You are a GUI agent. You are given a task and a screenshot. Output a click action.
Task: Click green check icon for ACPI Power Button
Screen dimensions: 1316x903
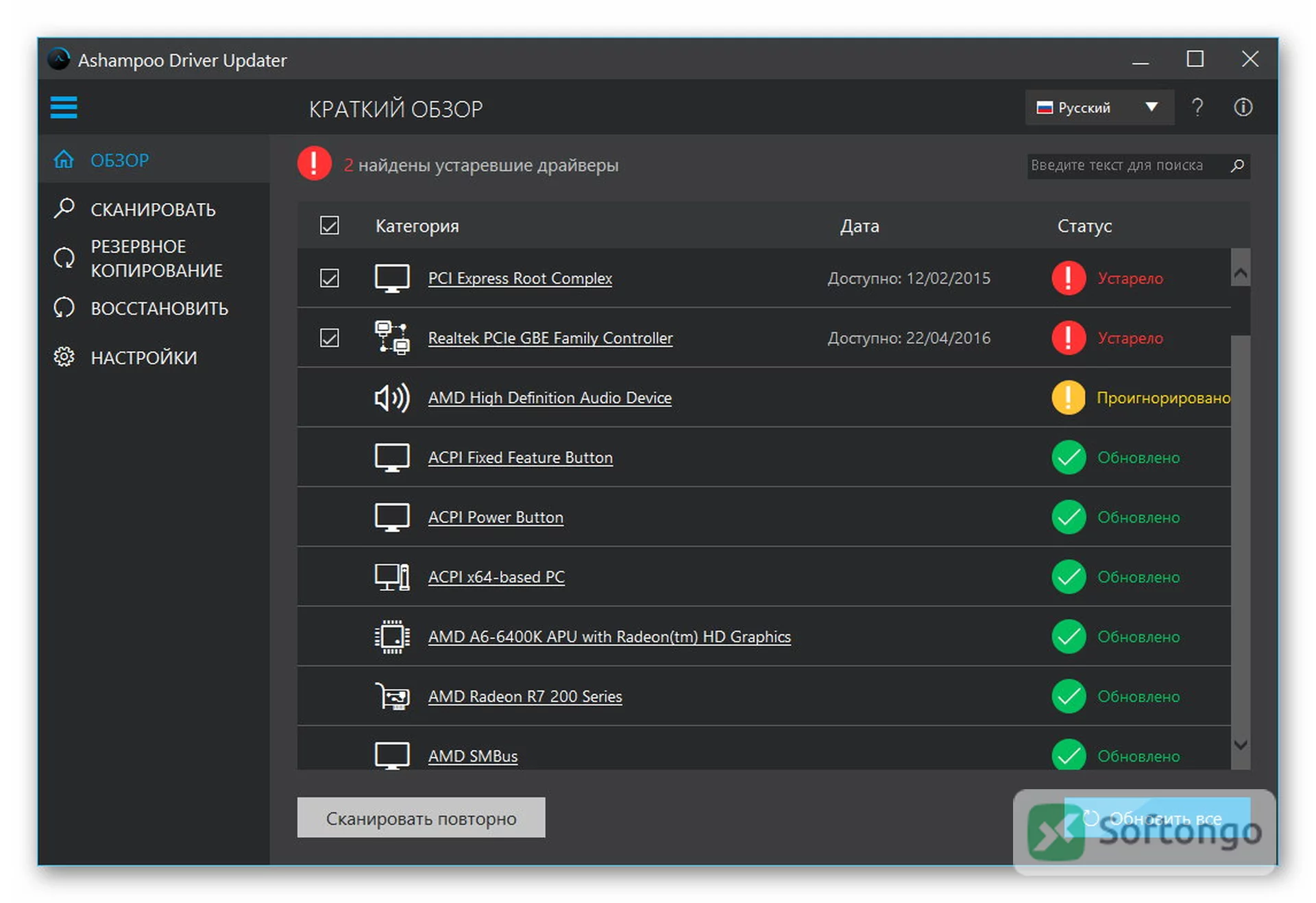(1069, 517)
